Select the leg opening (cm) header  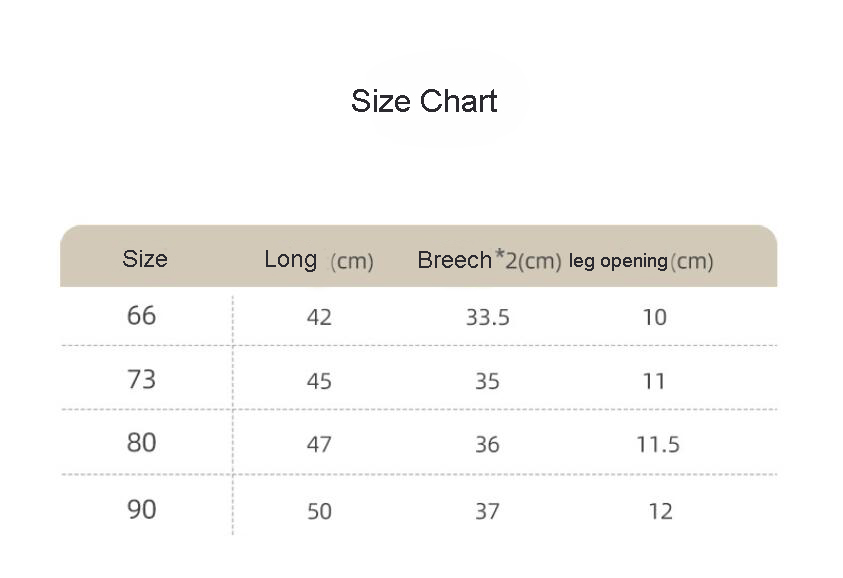coord(641,261)
